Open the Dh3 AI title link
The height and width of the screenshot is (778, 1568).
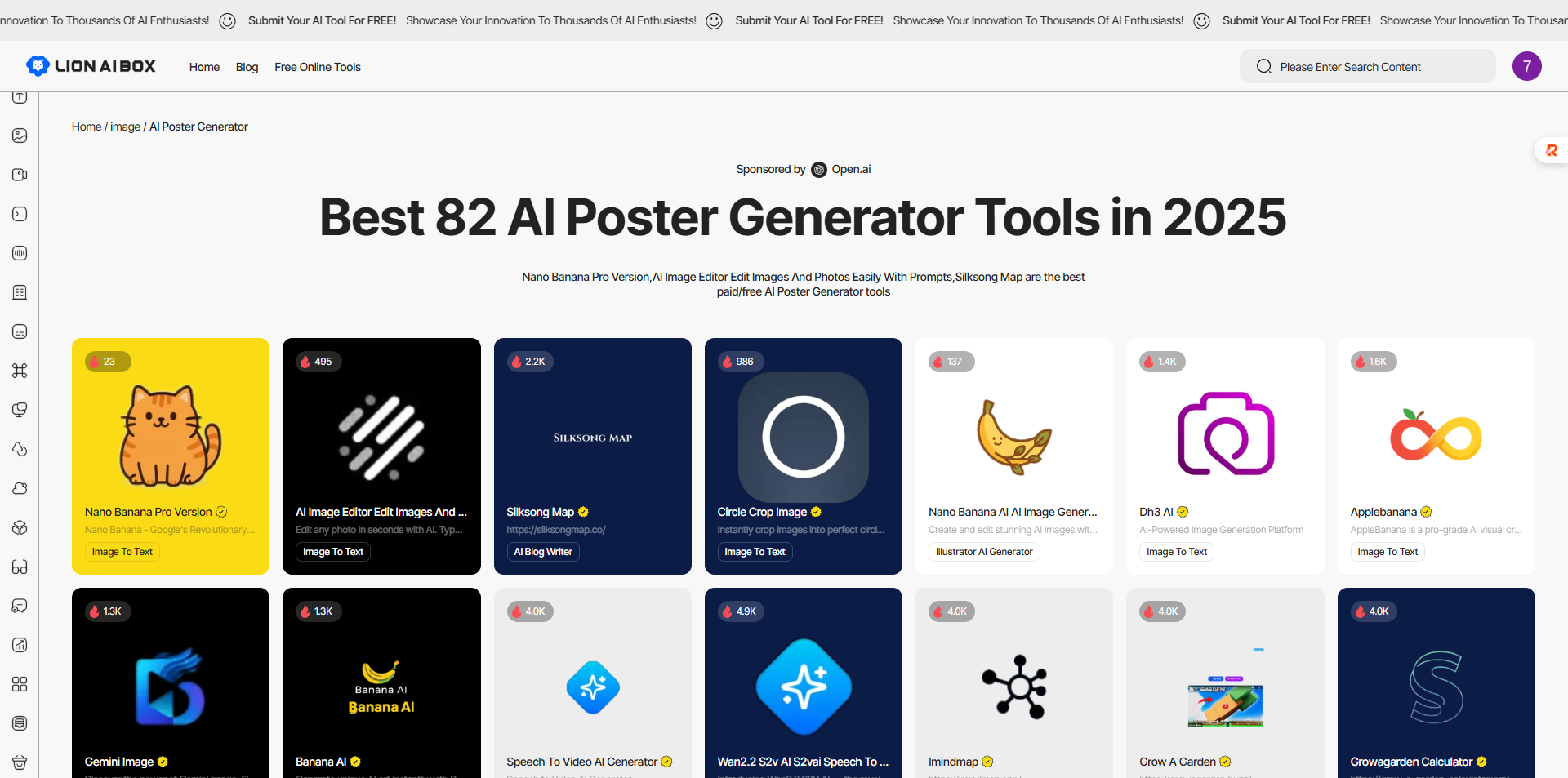[1156, 512]
